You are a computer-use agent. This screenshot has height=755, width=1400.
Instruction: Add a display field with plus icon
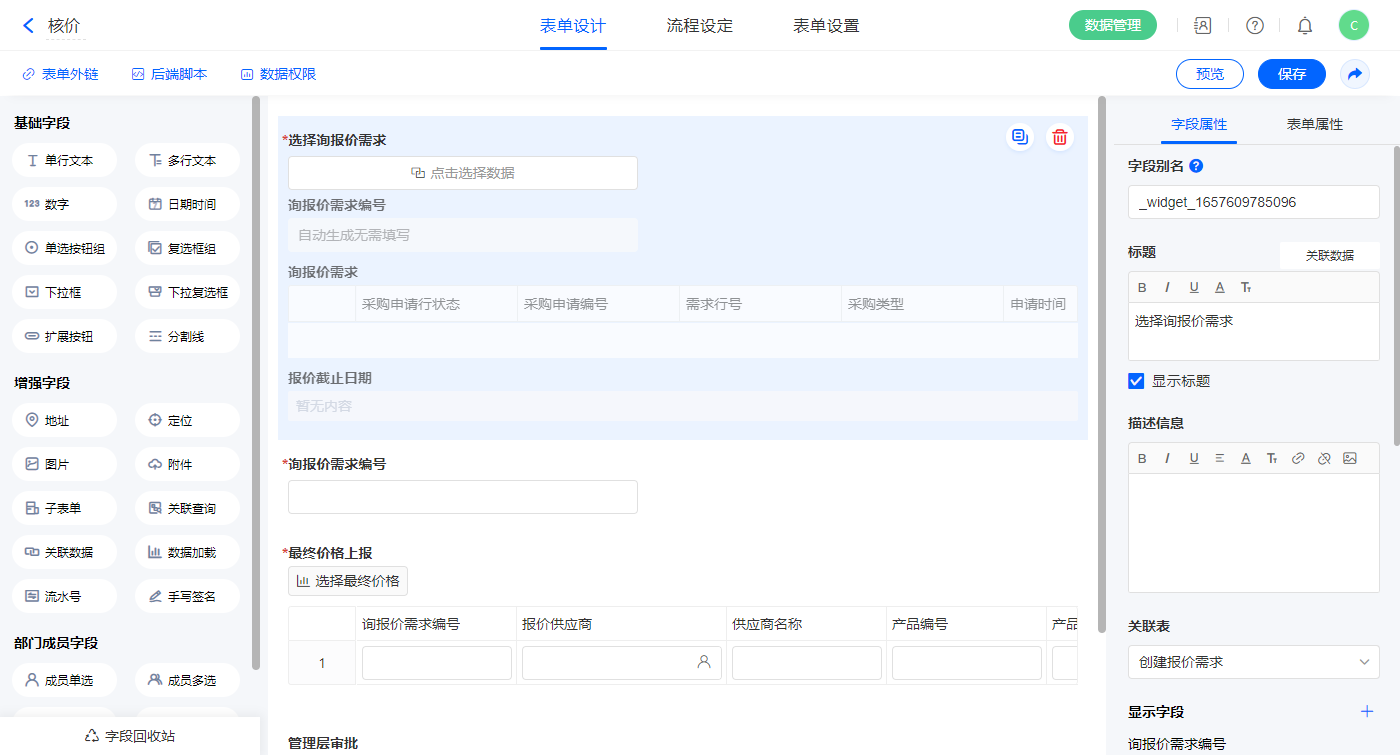(1367, 712)
